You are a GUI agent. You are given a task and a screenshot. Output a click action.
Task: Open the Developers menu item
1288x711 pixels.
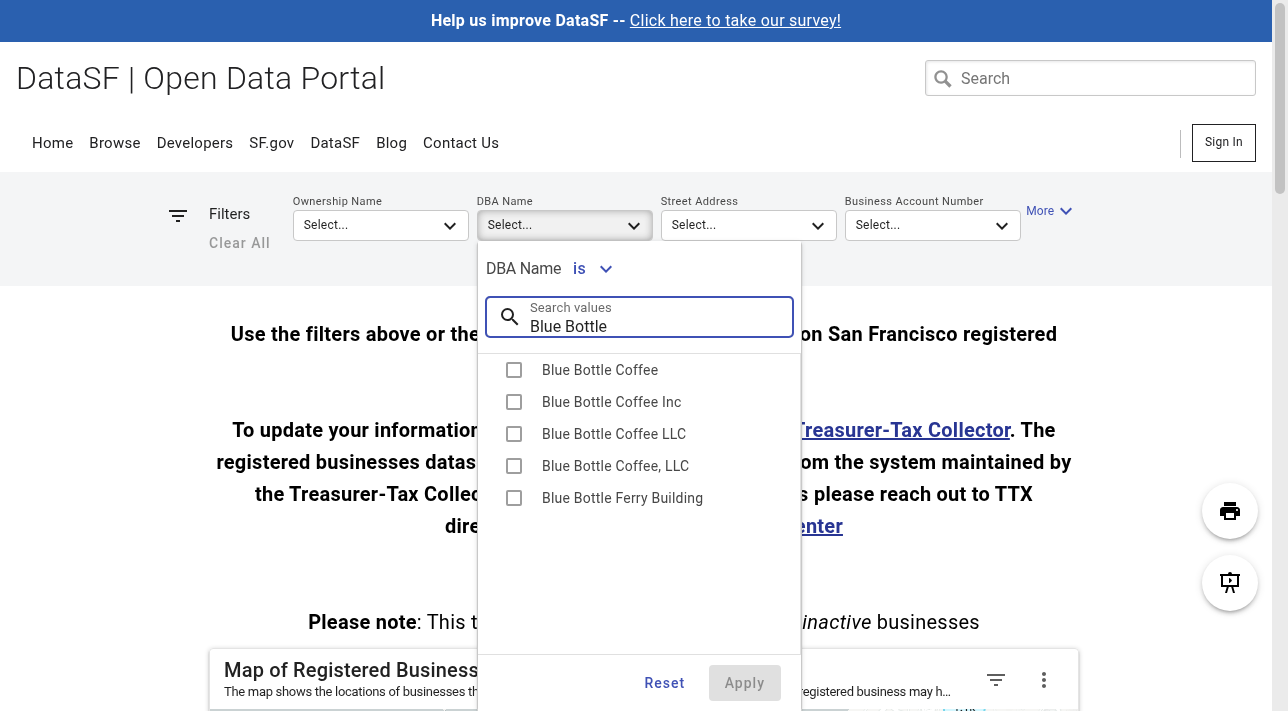pos(195,143)
